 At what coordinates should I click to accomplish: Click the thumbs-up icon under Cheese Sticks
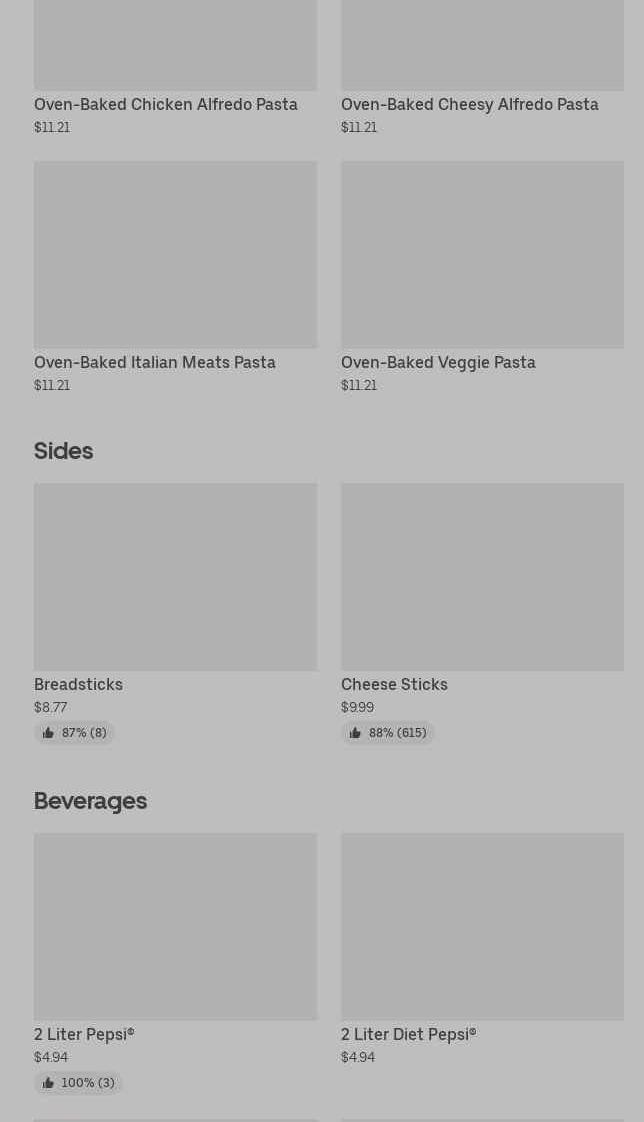pos(355,733)
